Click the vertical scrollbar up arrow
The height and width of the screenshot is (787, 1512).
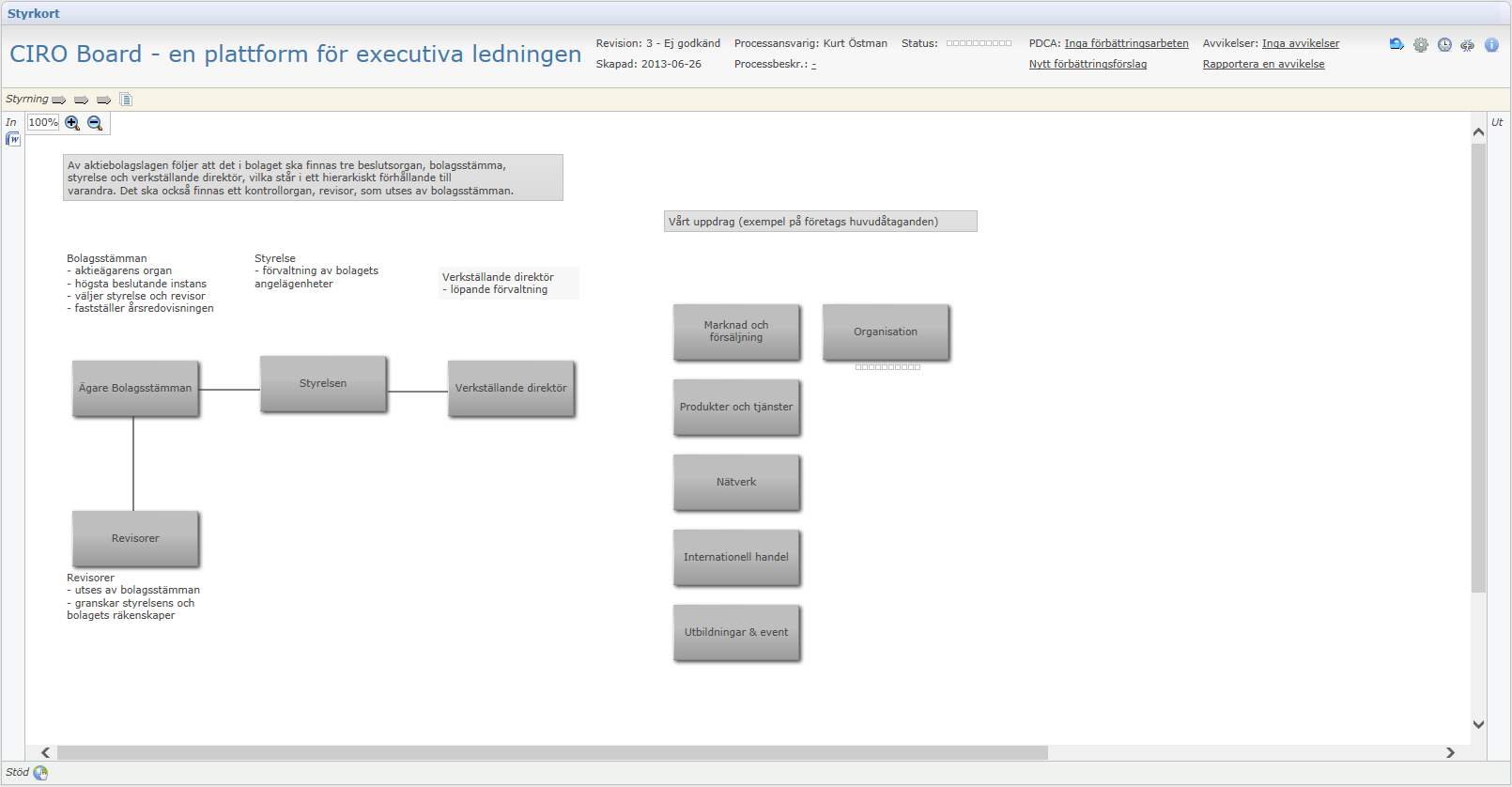tap(1478, 132)
